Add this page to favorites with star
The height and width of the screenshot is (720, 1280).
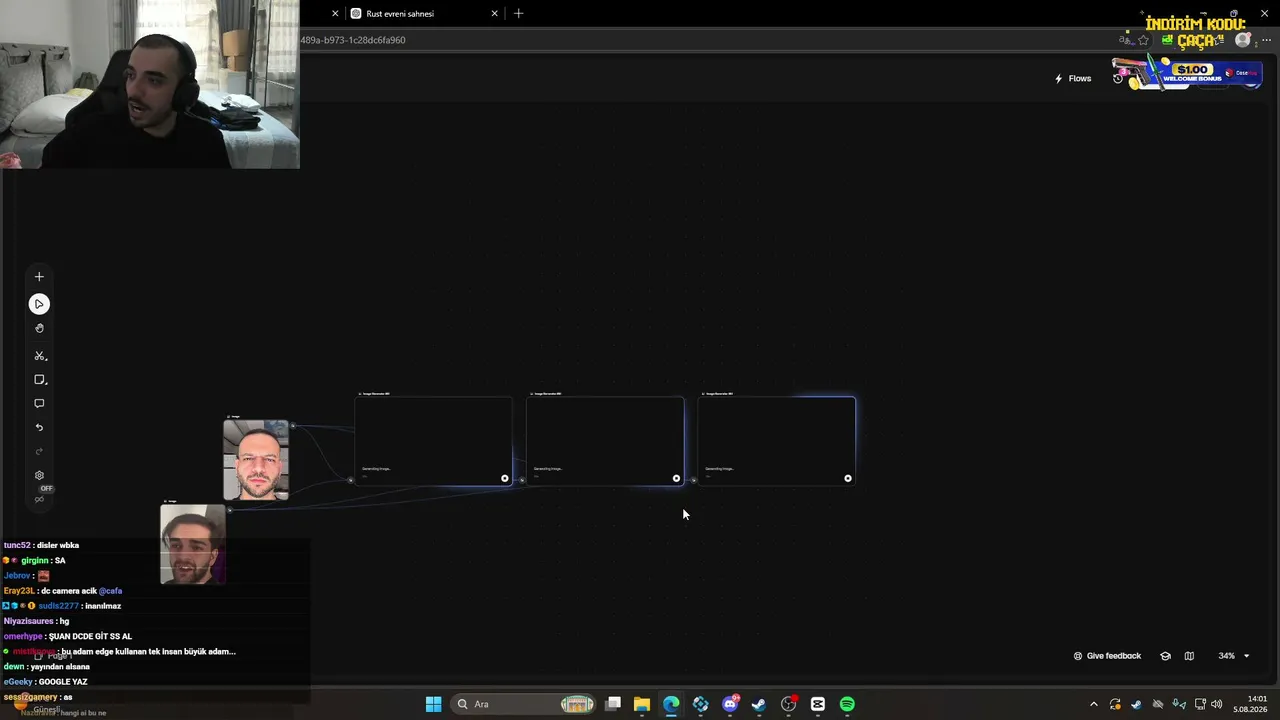(1143, 40)
